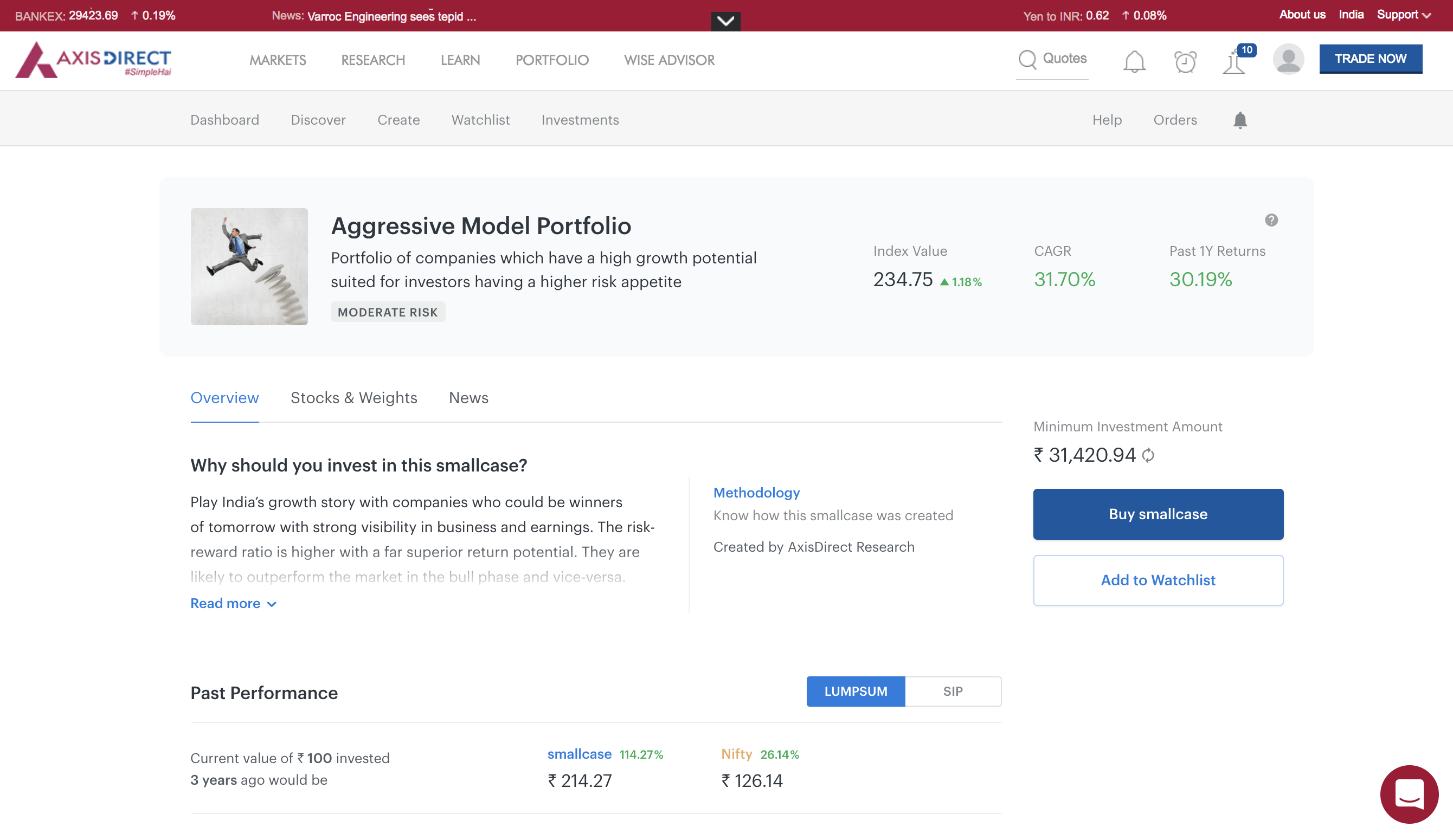Go to the Discover tab
Image resolution: width=1453 pixels, height=840 pixels.
(x=318, y=120)
